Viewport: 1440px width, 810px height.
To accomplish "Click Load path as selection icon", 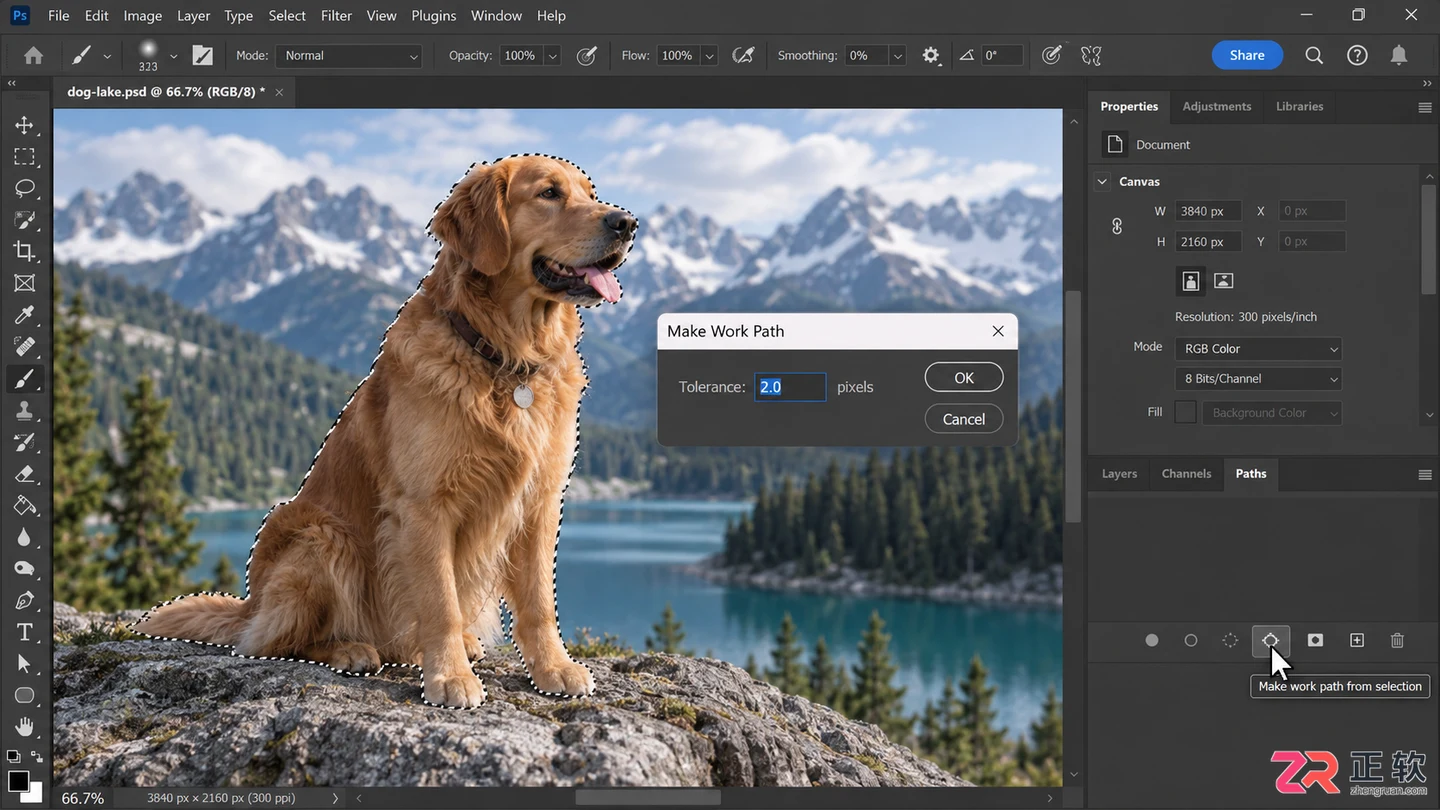I will tap(1230, 640).
